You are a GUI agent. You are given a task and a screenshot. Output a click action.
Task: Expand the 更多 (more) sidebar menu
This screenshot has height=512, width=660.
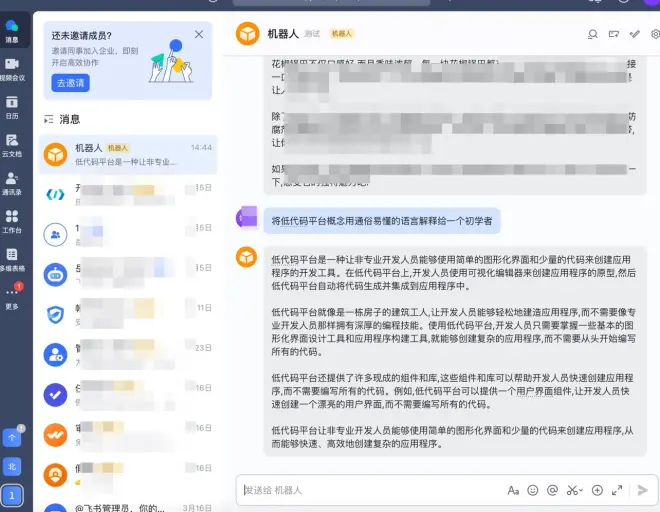[x=12, y=297]
